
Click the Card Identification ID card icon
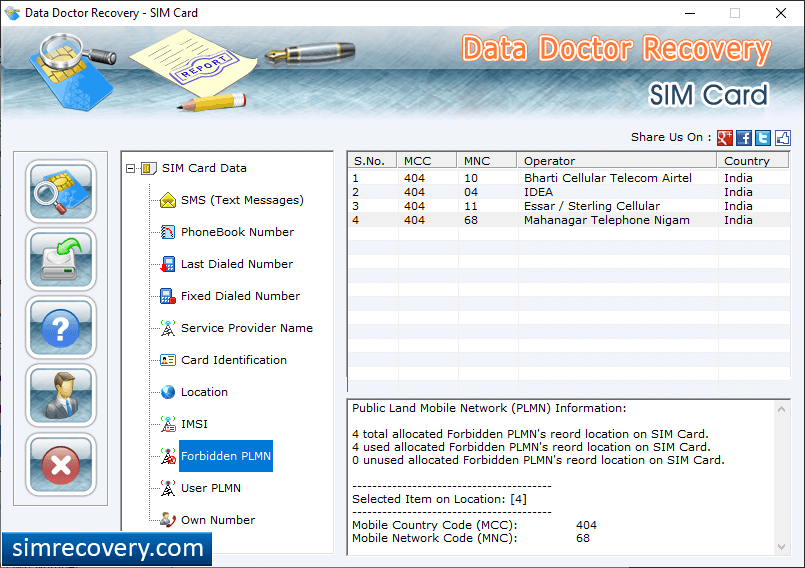pyautogui.click(x=167, y=360)
